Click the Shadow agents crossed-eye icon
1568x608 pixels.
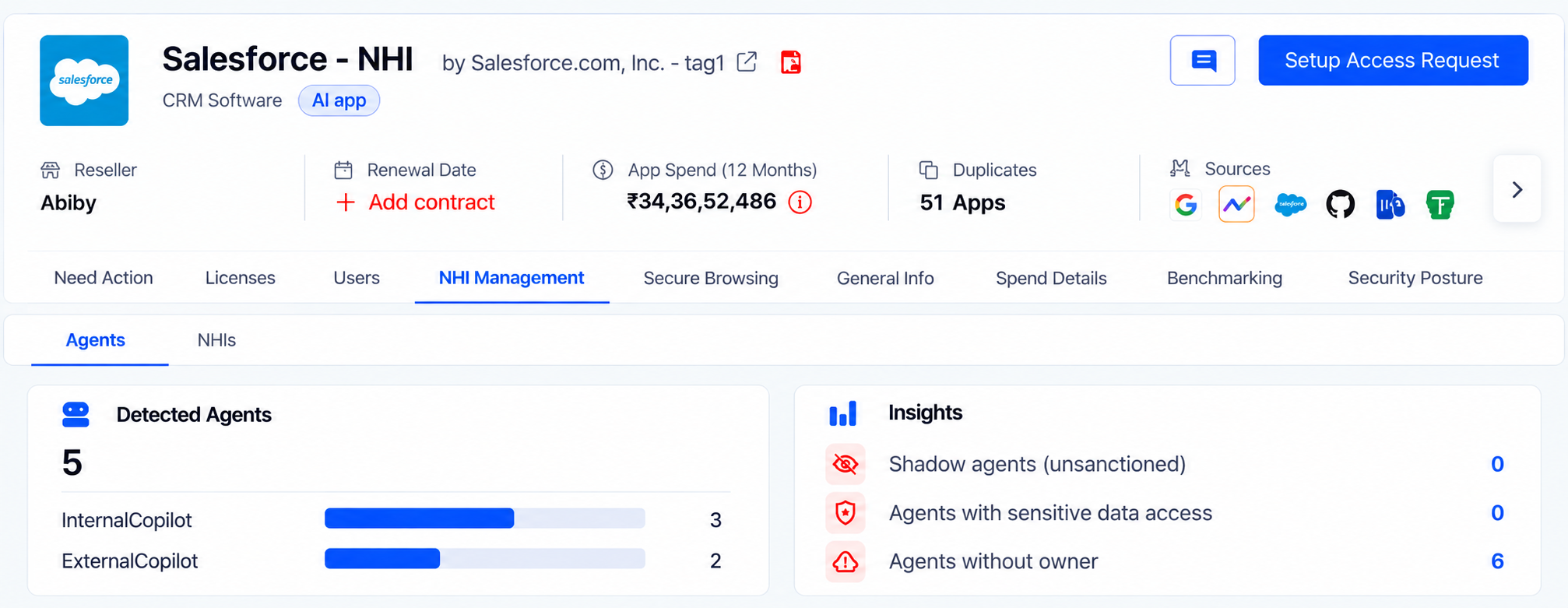pyautogui.click(x=845, y=464)
